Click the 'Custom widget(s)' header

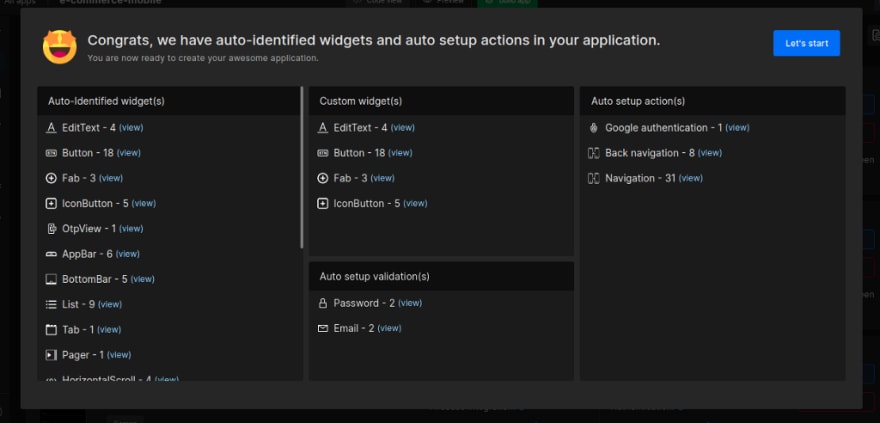click(441, 101)
